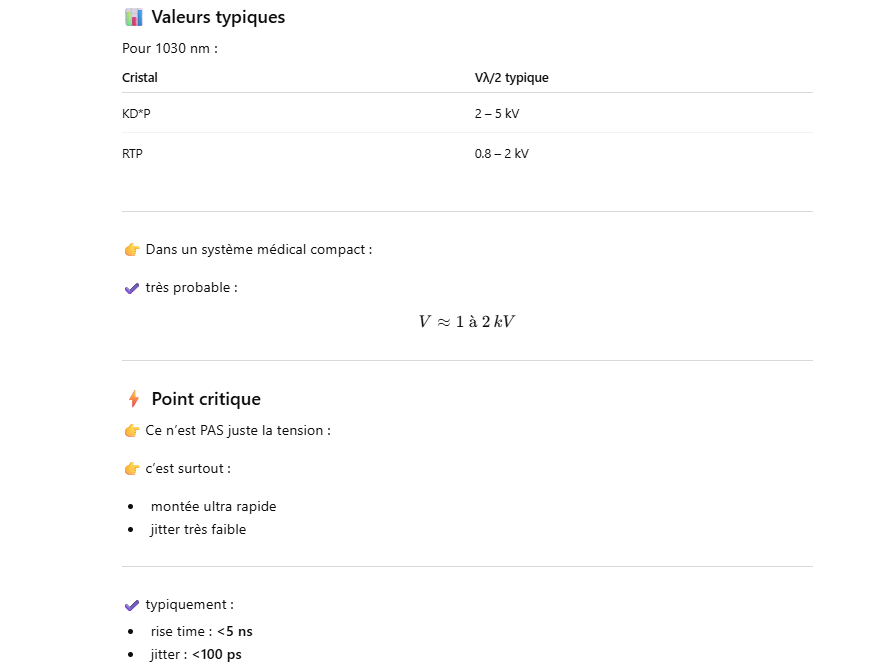
Task: Click the pointing hand before c'est surtout
Action: click(x=132, y=469)
